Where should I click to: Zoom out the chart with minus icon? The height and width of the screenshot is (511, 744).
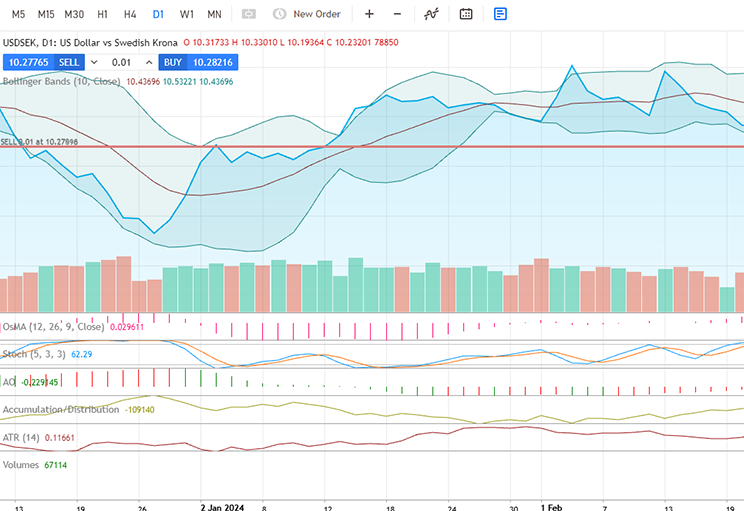click(x=397, y=14)
